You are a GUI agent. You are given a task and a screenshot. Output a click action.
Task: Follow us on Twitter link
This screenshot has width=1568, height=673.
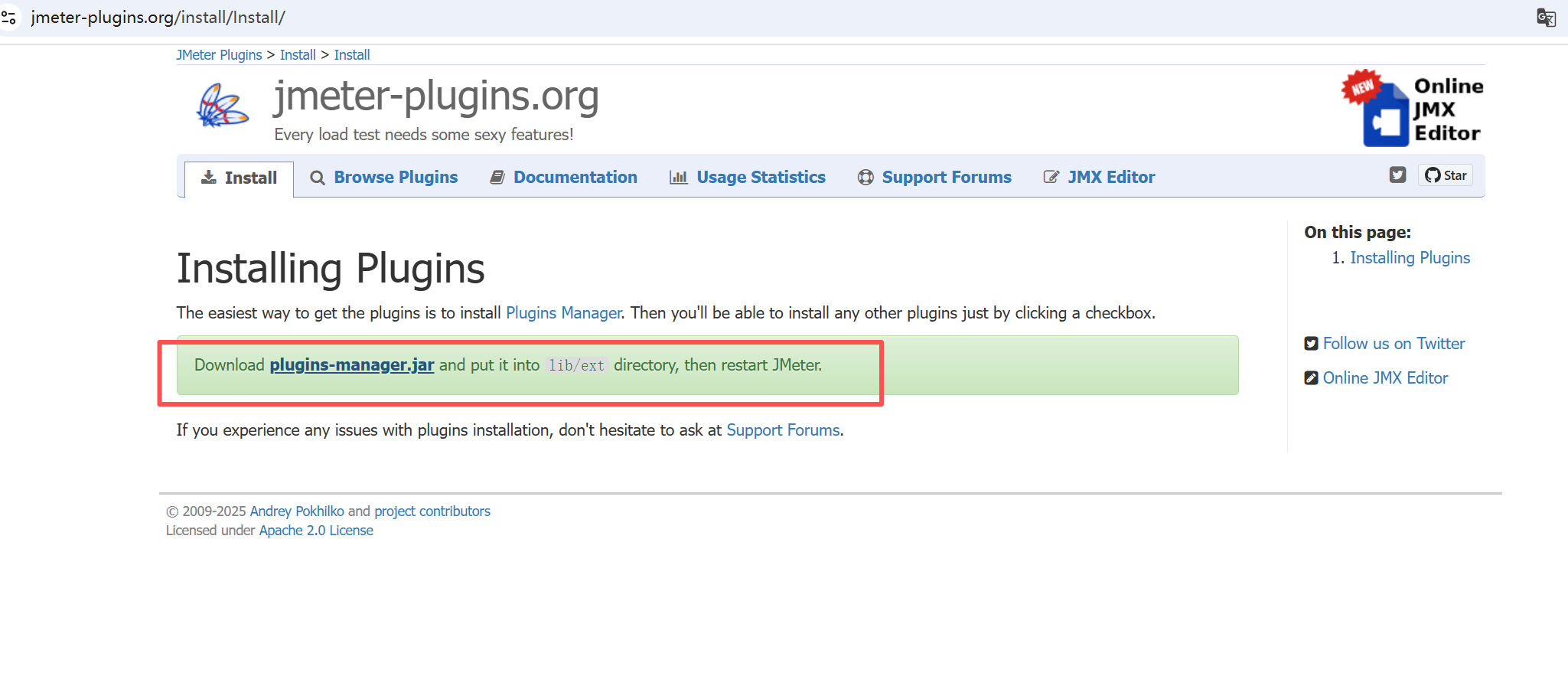tap(1394, 344)
